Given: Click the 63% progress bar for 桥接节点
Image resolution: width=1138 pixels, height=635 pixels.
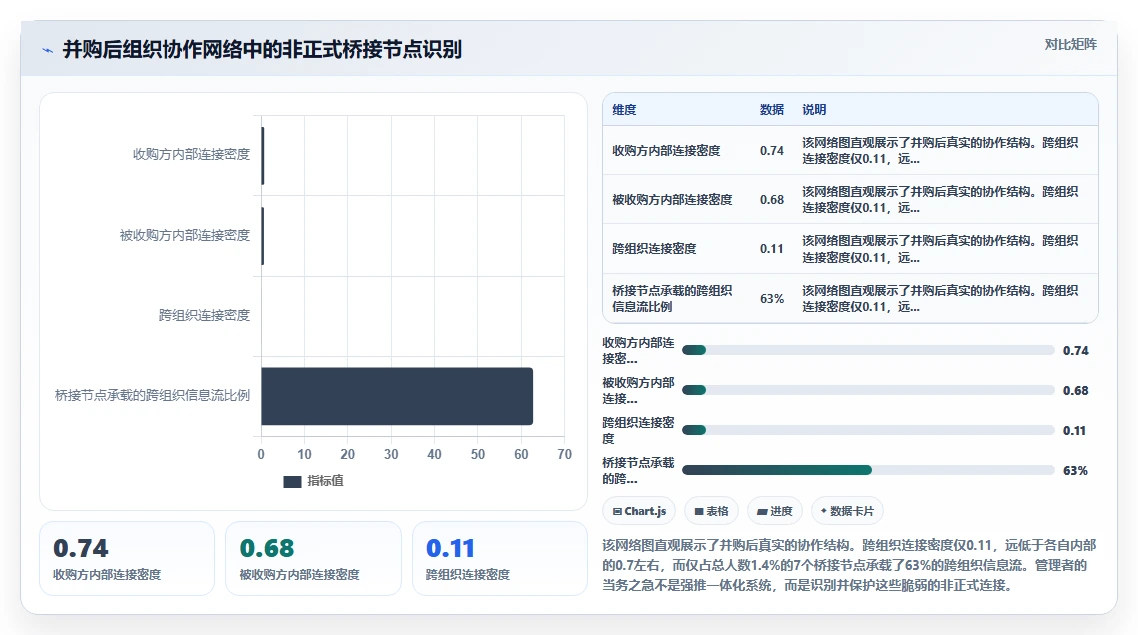Looking at the screenshot, I should click(x=868, y=470).
